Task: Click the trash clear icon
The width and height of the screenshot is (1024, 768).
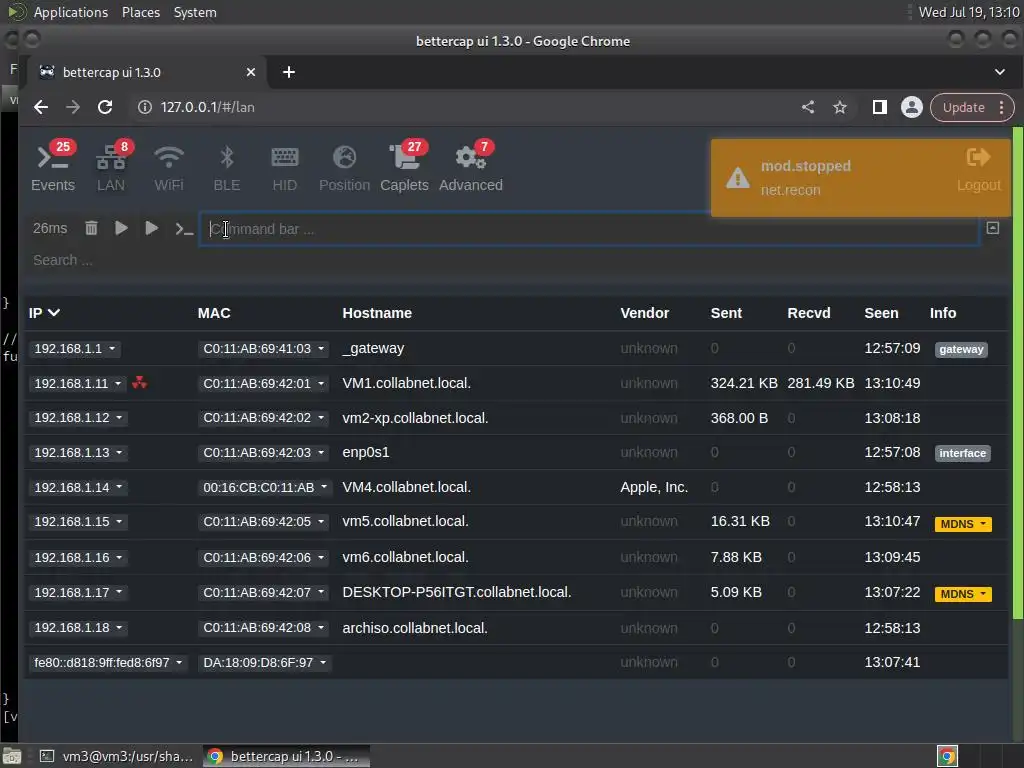Action: (91, 228)
